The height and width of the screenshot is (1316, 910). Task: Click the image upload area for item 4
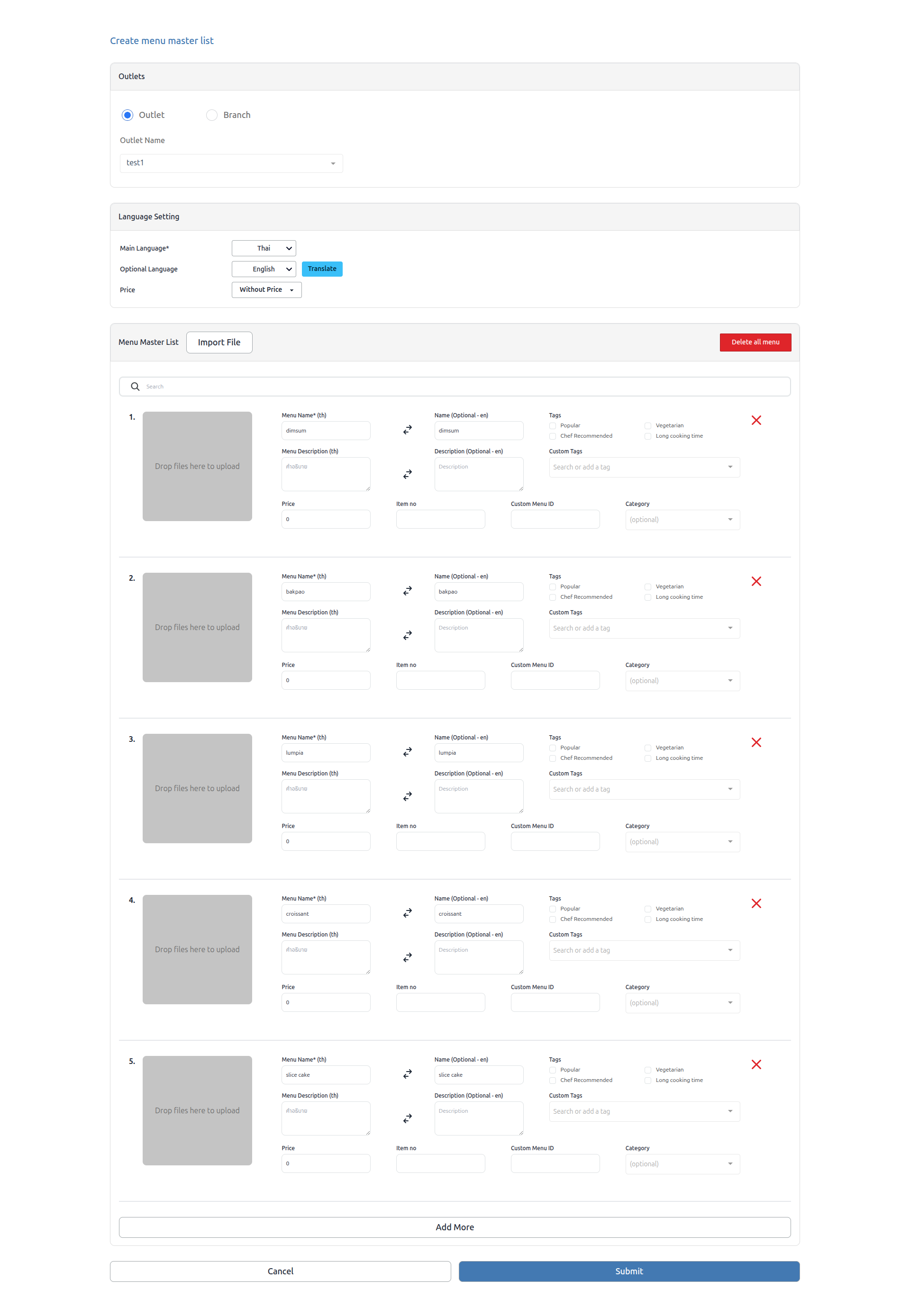(x=197, y=949)
